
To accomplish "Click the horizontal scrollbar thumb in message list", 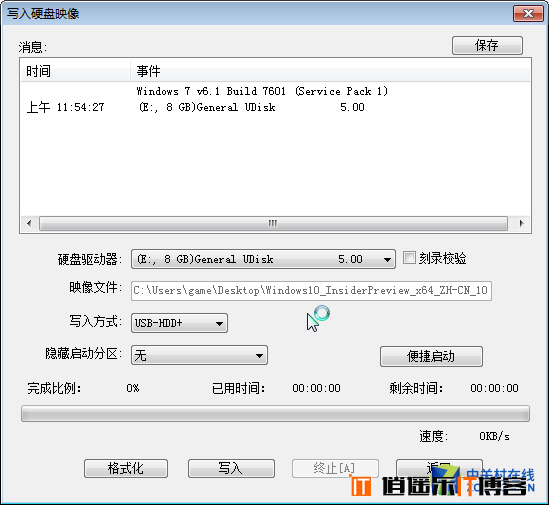I will [273, 223].
